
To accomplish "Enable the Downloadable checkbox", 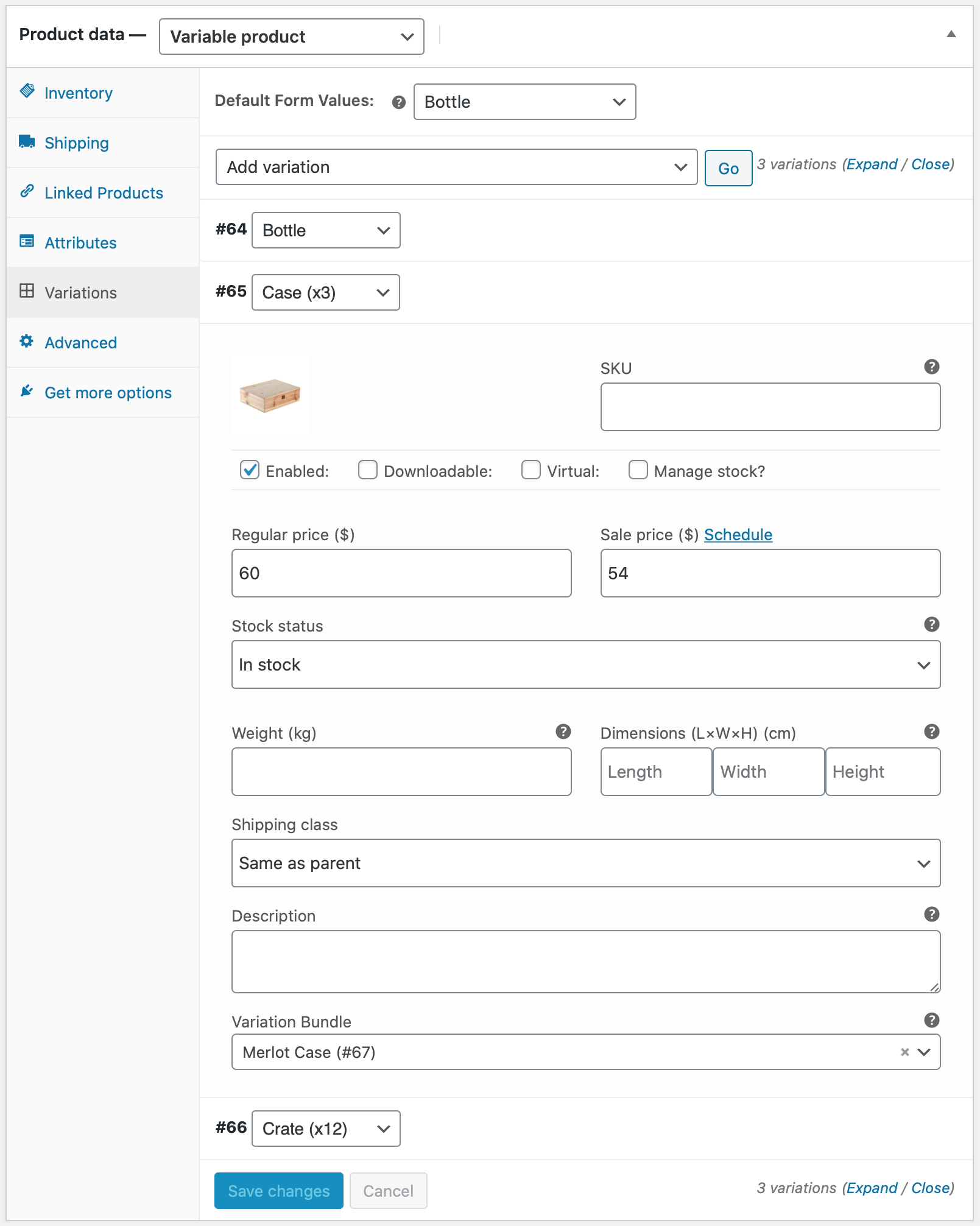I will click(x=367, y=470).
